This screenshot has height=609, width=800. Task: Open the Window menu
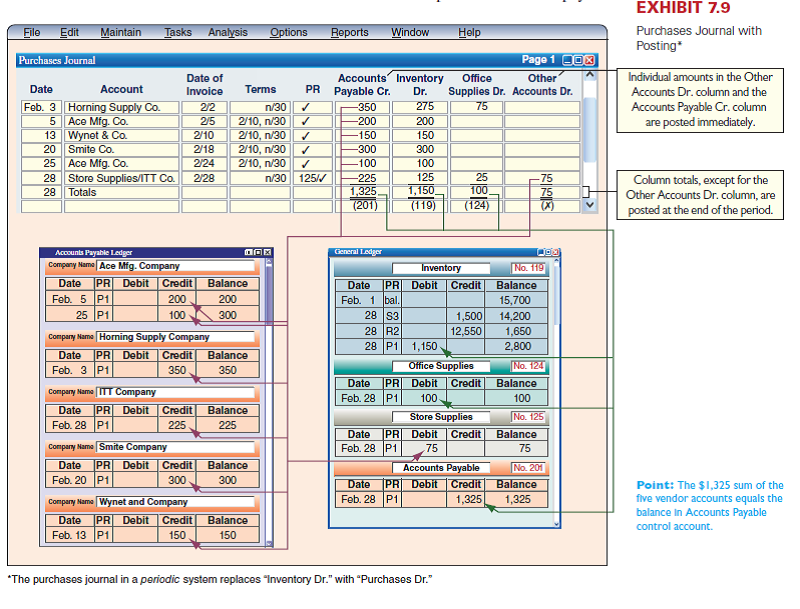410,32
